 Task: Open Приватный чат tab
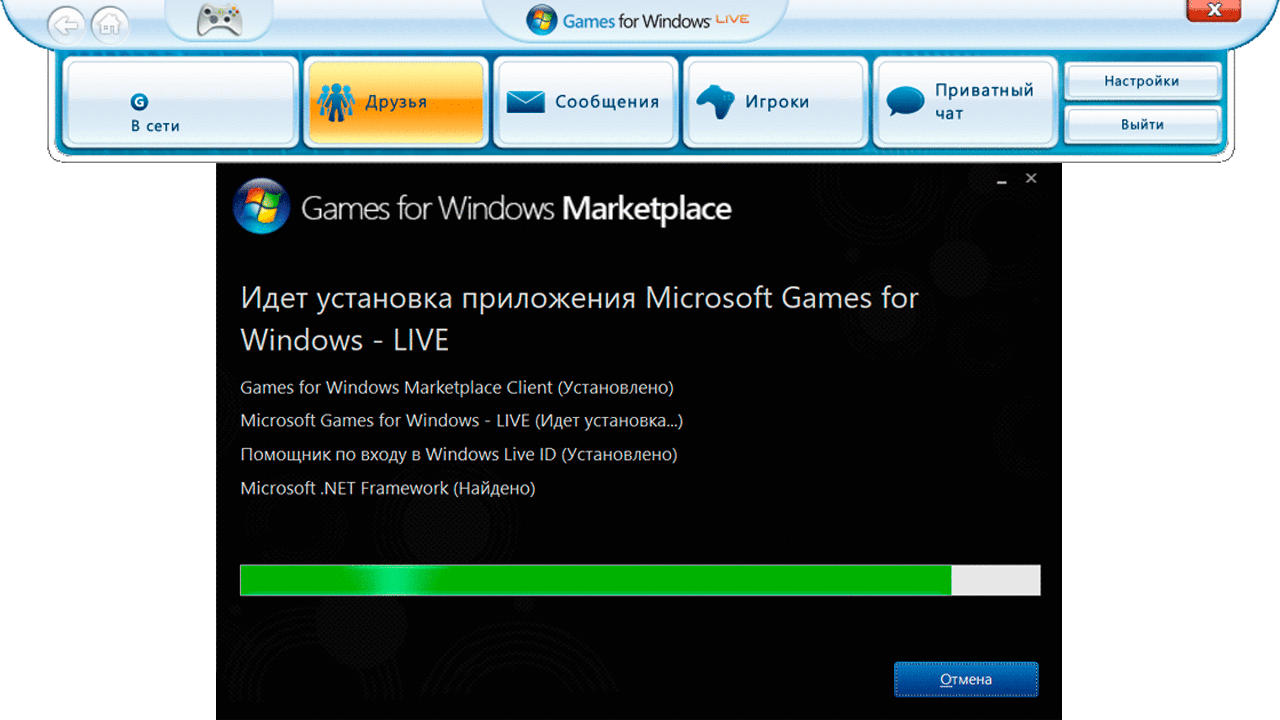pos(966,102)
